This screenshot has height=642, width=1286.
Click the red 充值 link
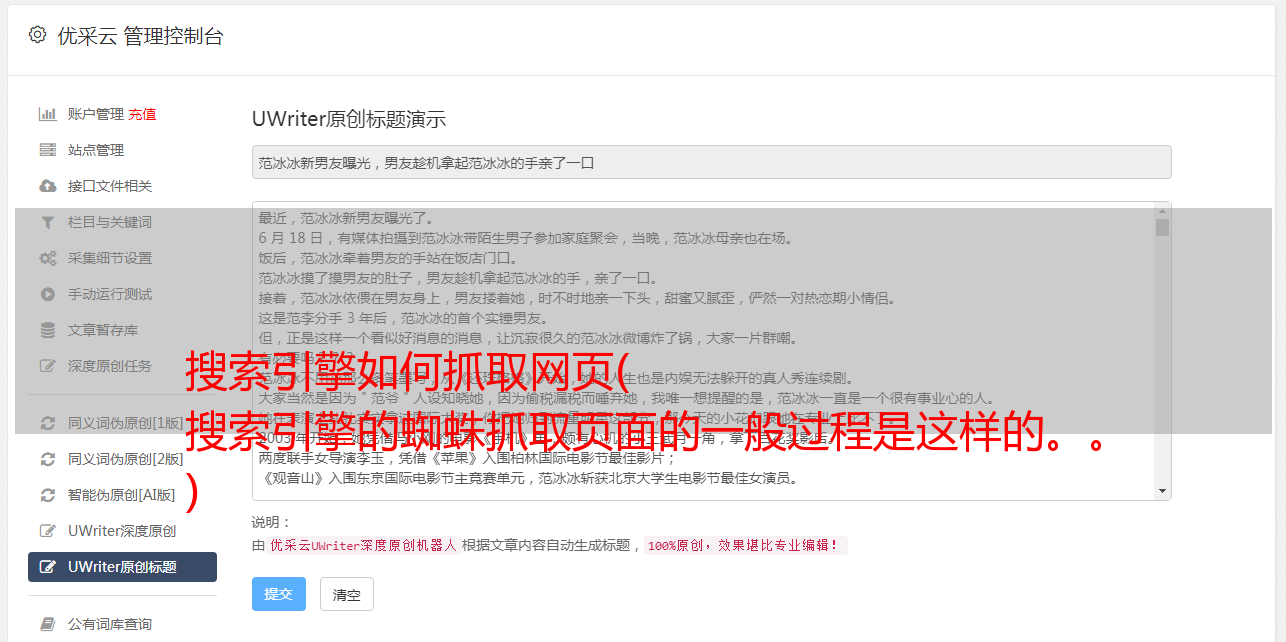point(142,114)
